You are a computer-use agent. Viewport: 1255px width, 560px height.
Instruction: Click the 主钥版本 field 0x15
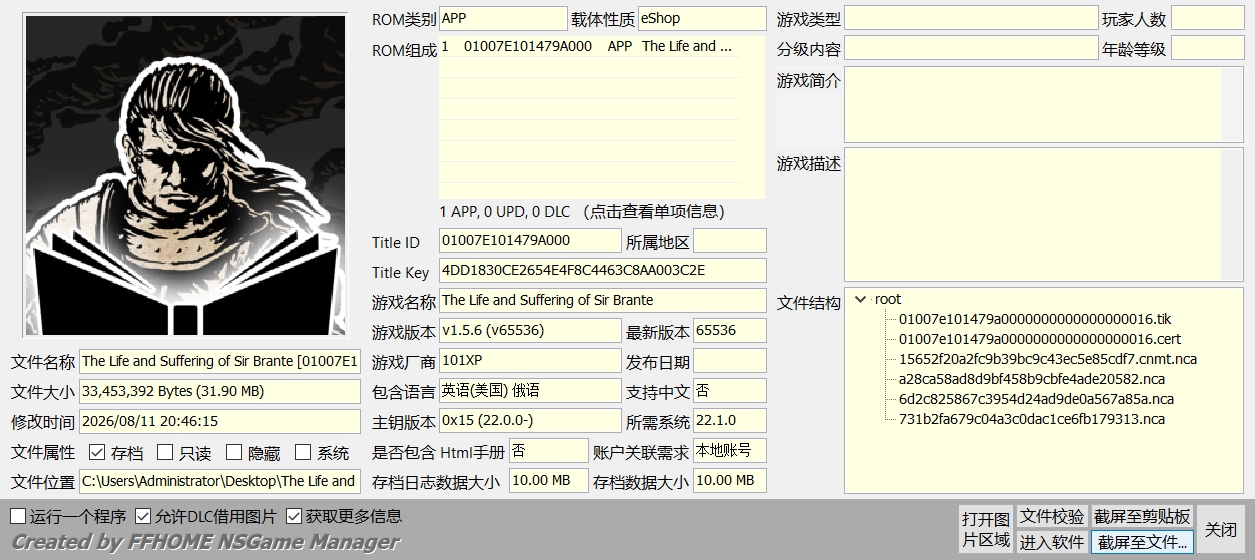pyautogui.click(x=530, y=421)
